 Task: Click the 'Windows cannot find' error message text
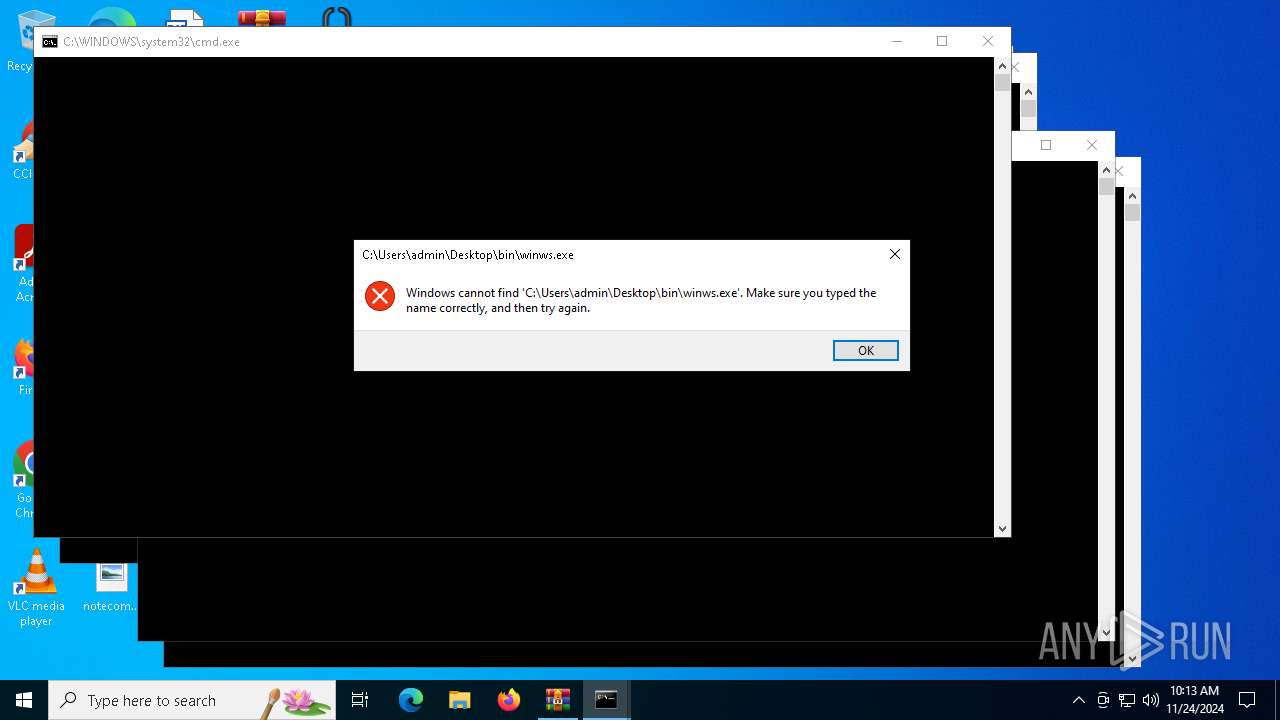[641, 300]
